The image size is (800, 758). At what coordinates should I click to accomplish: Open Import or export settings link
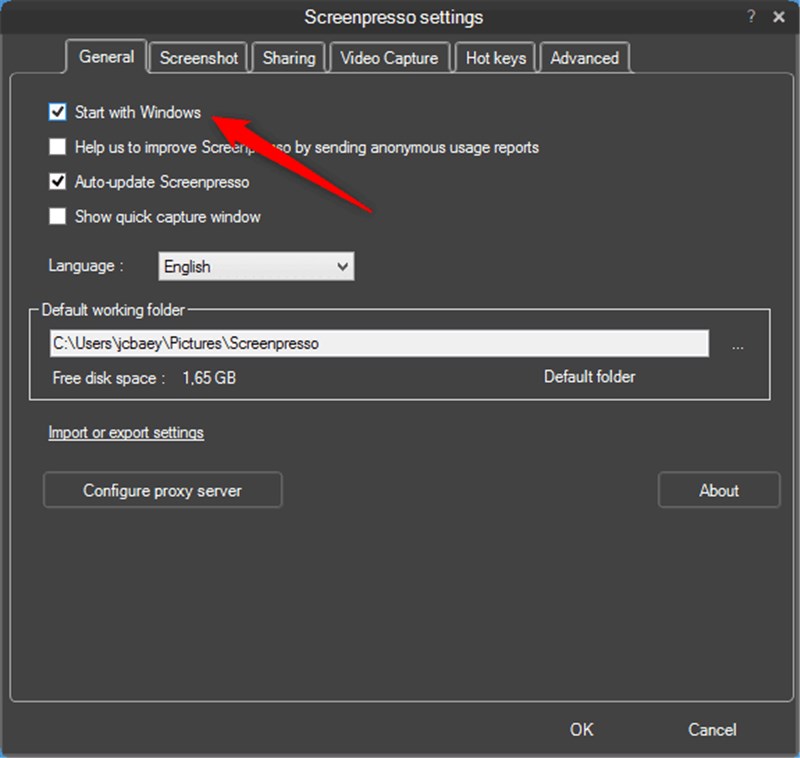126,433
